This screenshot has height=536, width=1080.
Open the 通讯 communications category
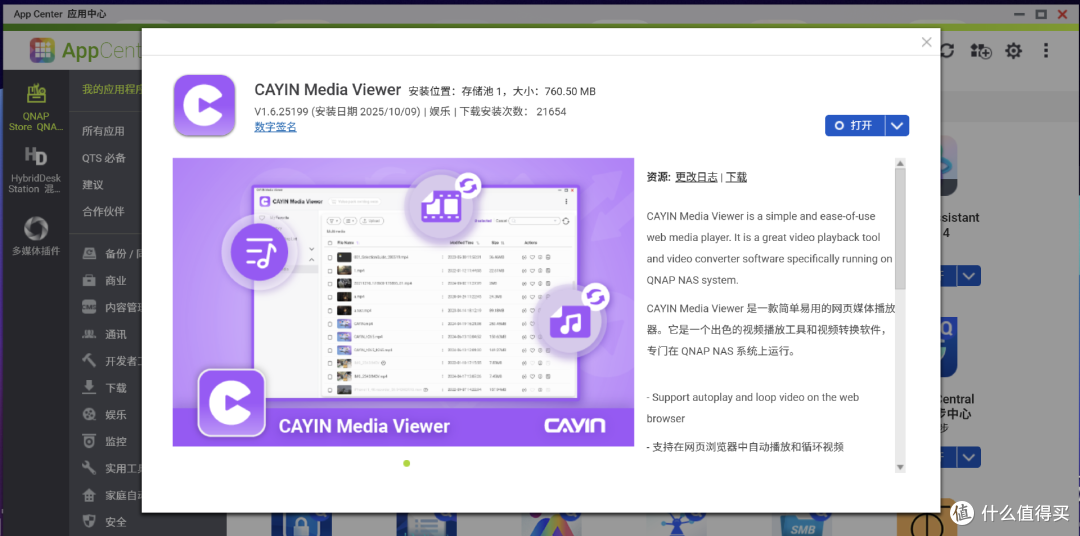coord(105,334)
